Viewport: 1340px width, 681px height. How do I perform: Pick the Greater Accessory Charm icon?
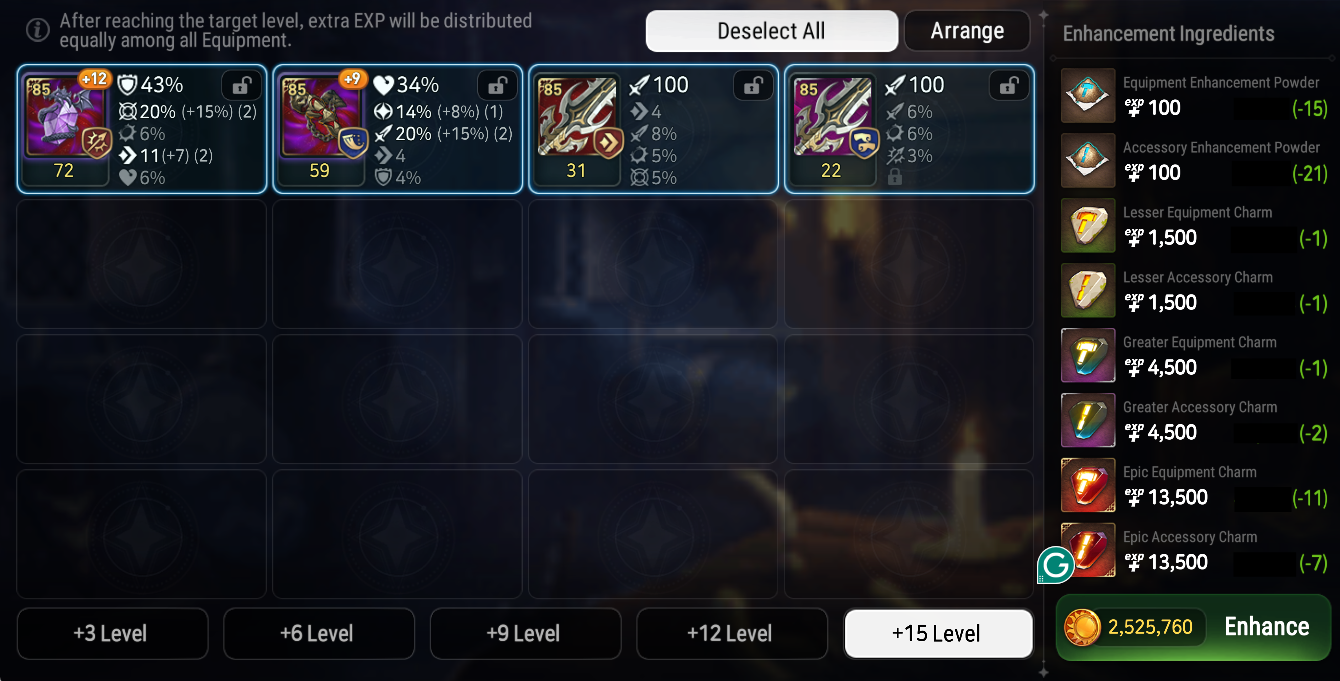point(1088,421)
